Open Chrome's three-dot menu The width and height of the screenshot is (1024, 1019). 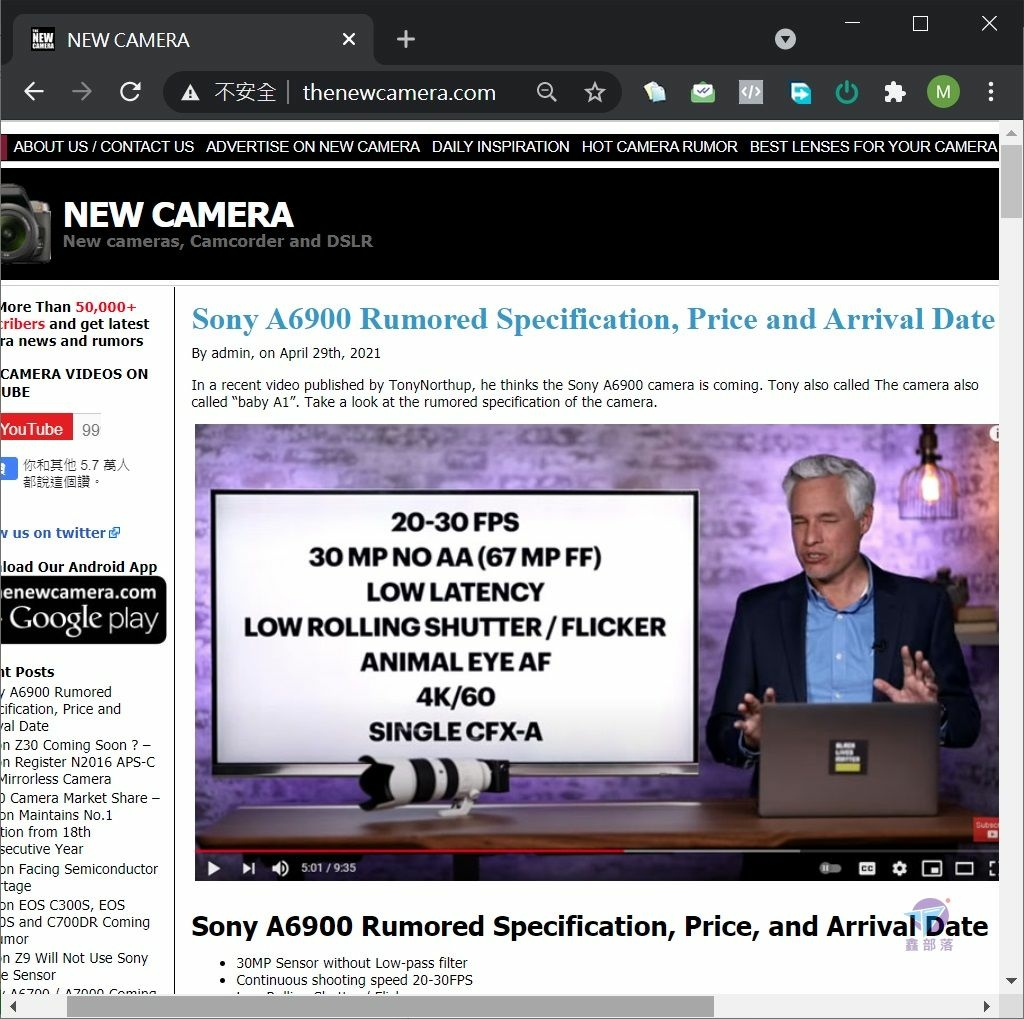click(x=991, y=92)
